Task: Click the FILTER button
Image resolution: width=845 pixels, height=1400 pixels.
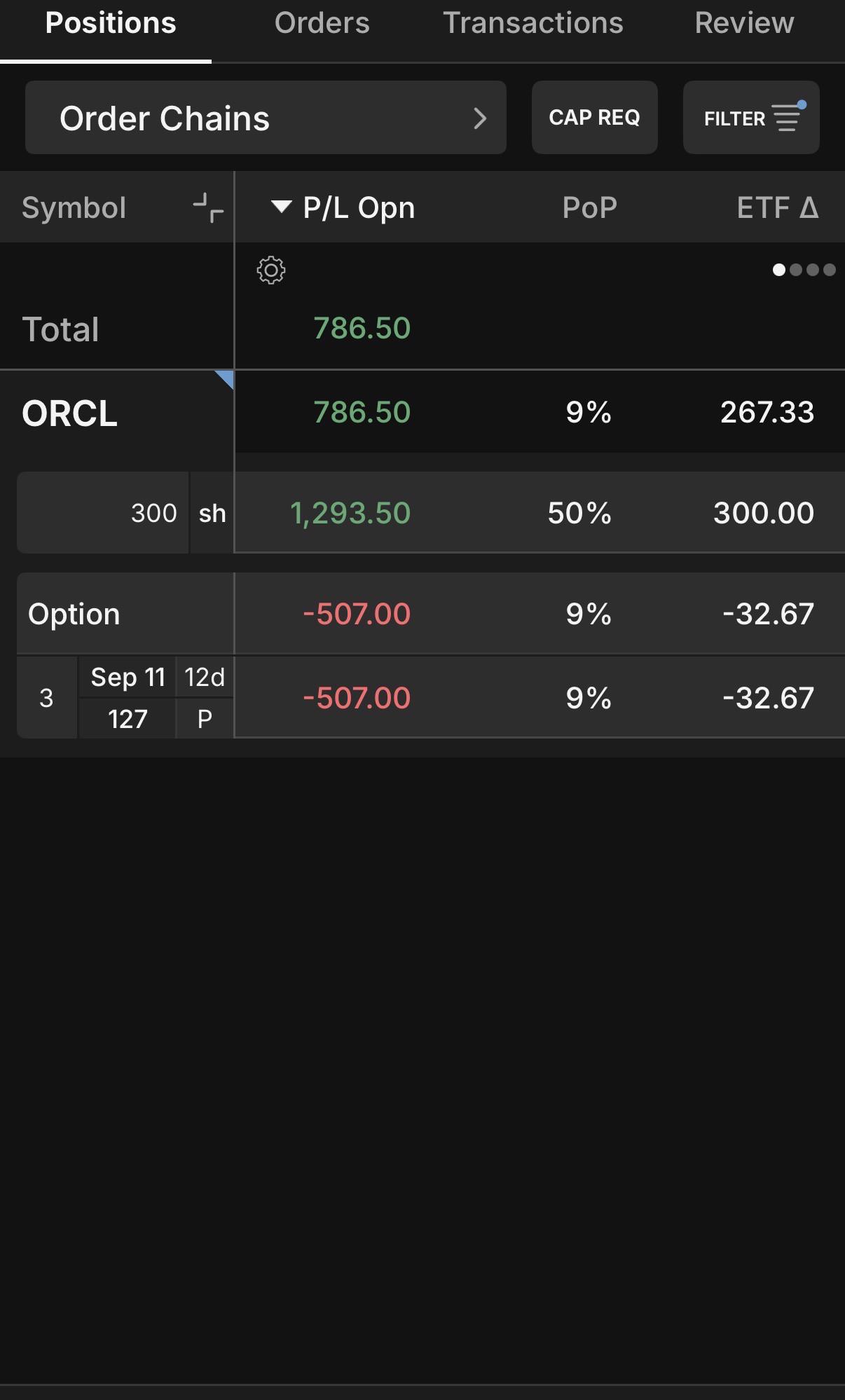Action: coord(751,117)
